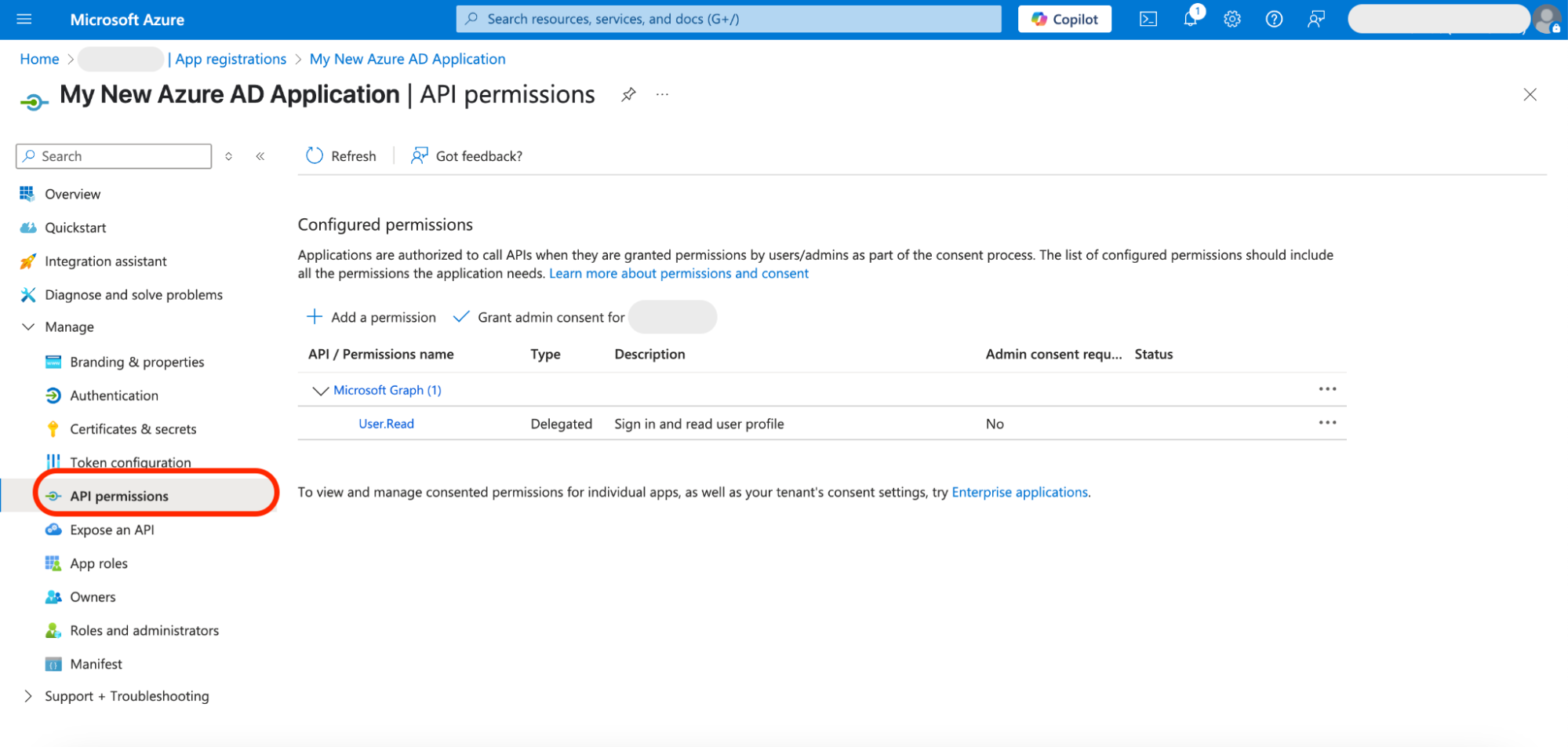
Task: Click the Microsoft Graph (1) link
Action: click(x=387, y=390)
